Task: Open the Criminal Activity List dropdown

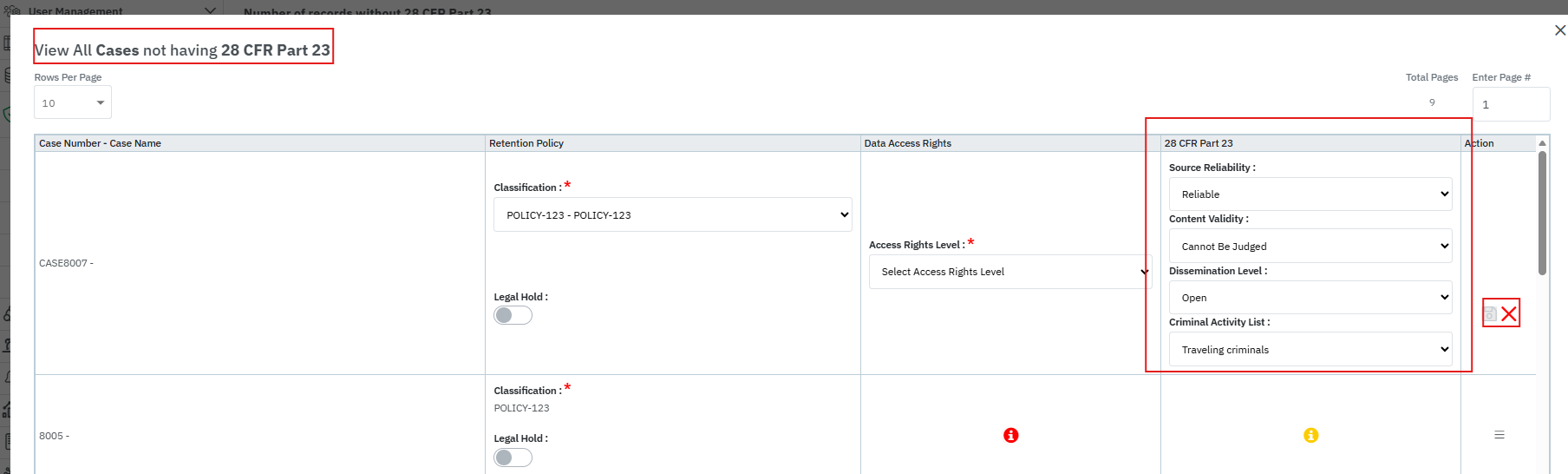Action: point(1310,350)
